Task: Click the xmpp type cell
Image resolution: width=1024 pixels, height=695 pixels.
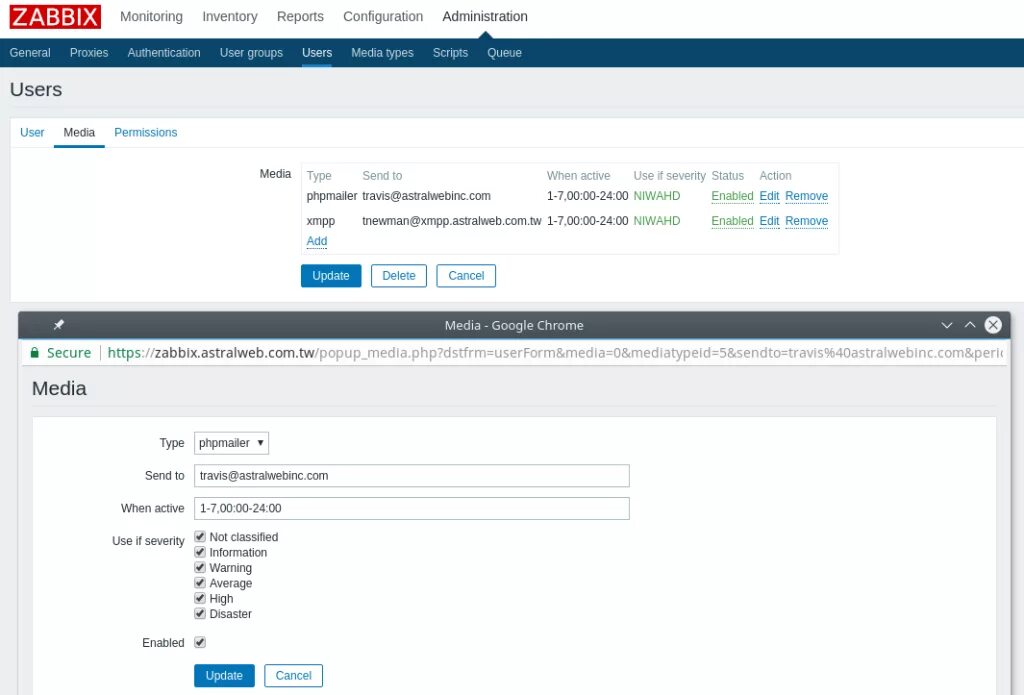Action: coord(321,221)
